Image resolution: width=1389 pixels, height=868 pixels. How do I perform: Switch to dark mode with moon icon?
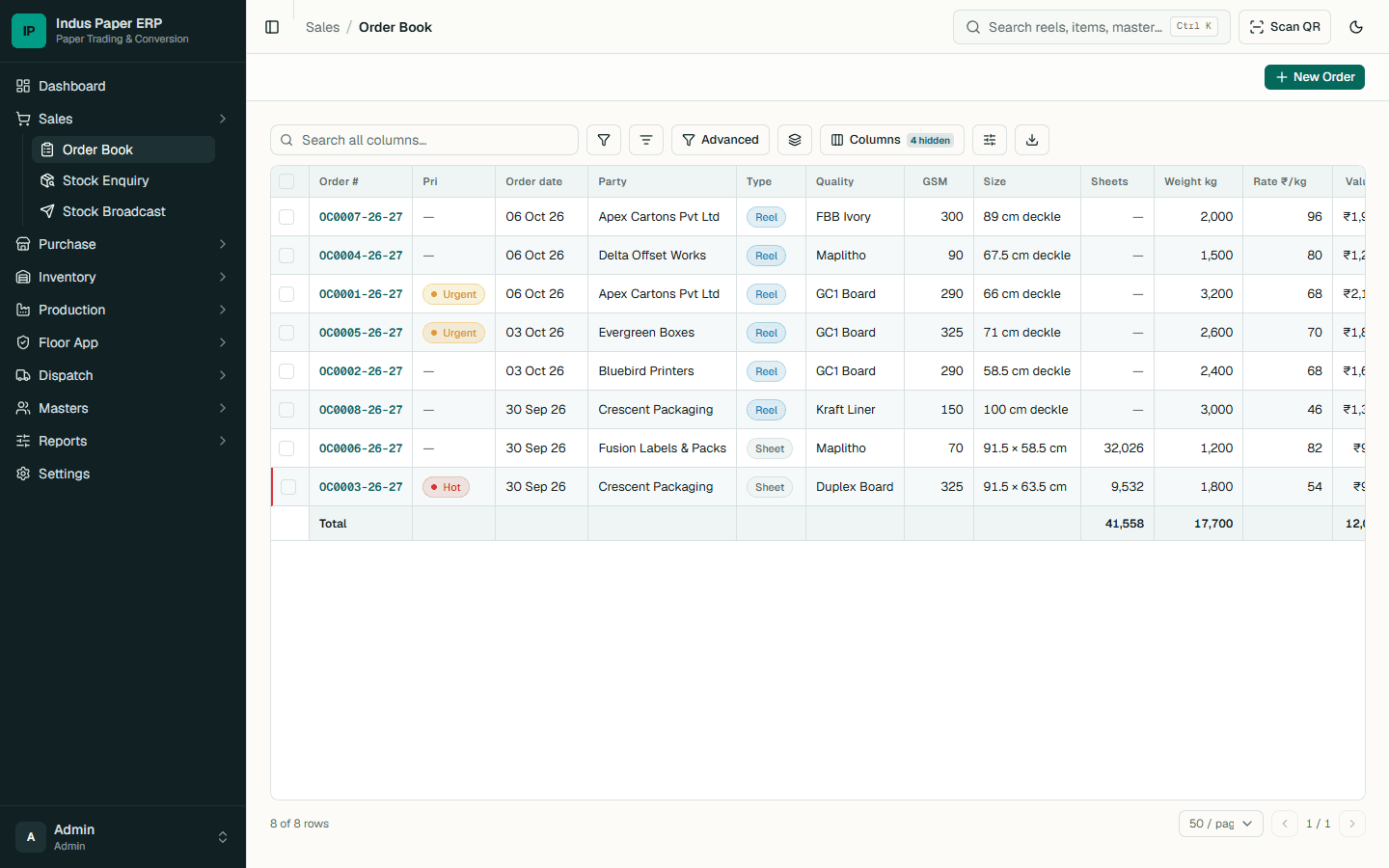1356,27
